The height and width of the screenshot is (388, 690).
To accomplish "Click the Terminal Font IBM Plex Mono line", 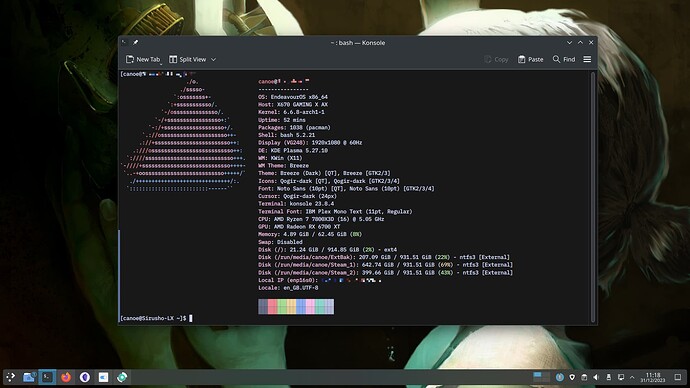I will 335,212.
